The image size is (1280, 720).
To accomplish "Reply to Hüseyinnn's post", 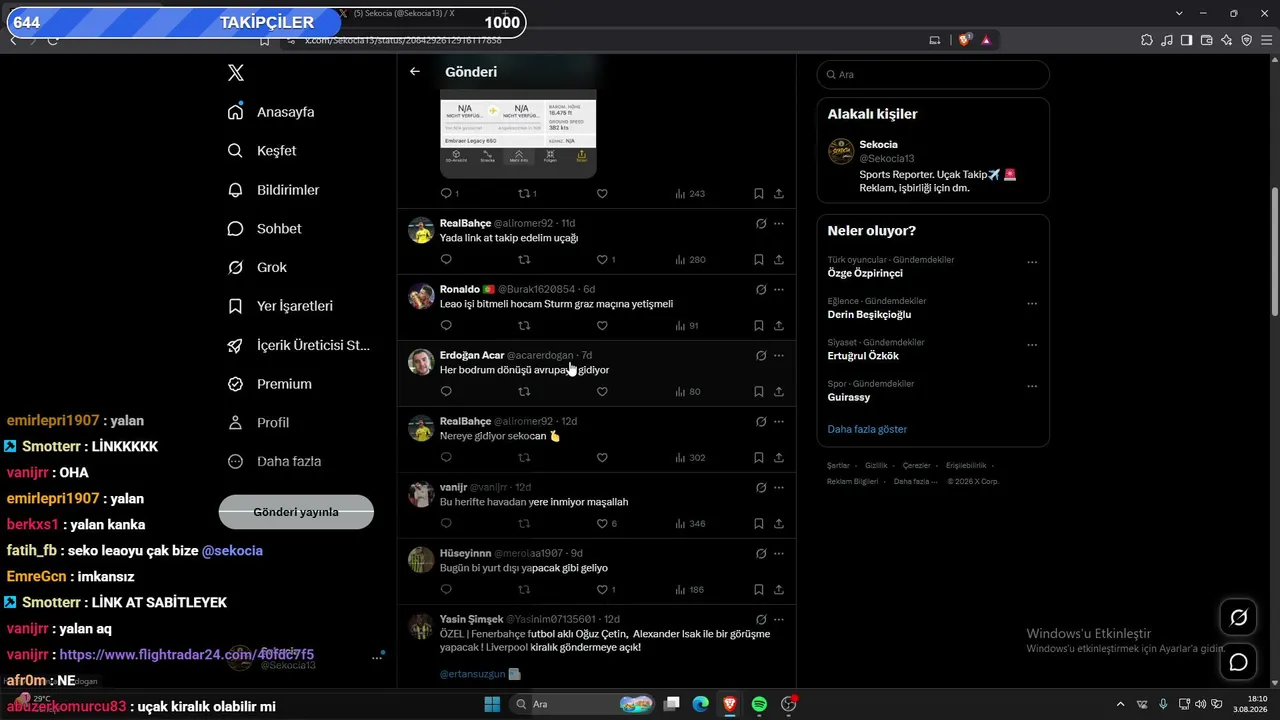I will tap(446, 590).
